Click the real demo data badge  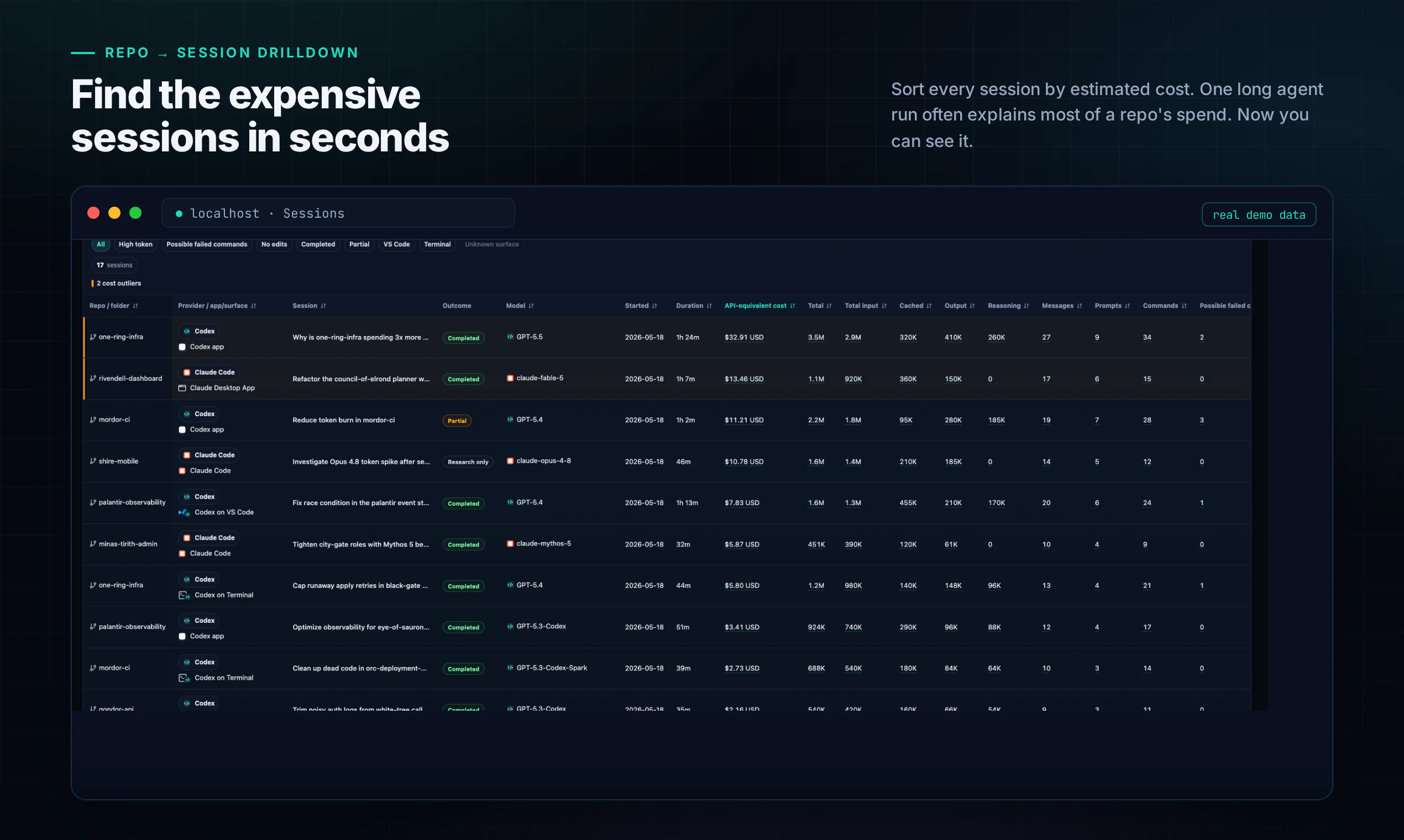click(1259, 214)
